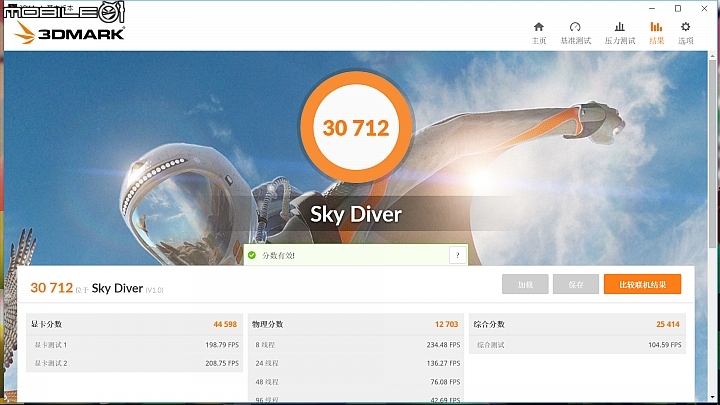Viewport: 720px width, 405px height.
Task: Click the vertical scrollbar thumb
Action: point(713,154)
